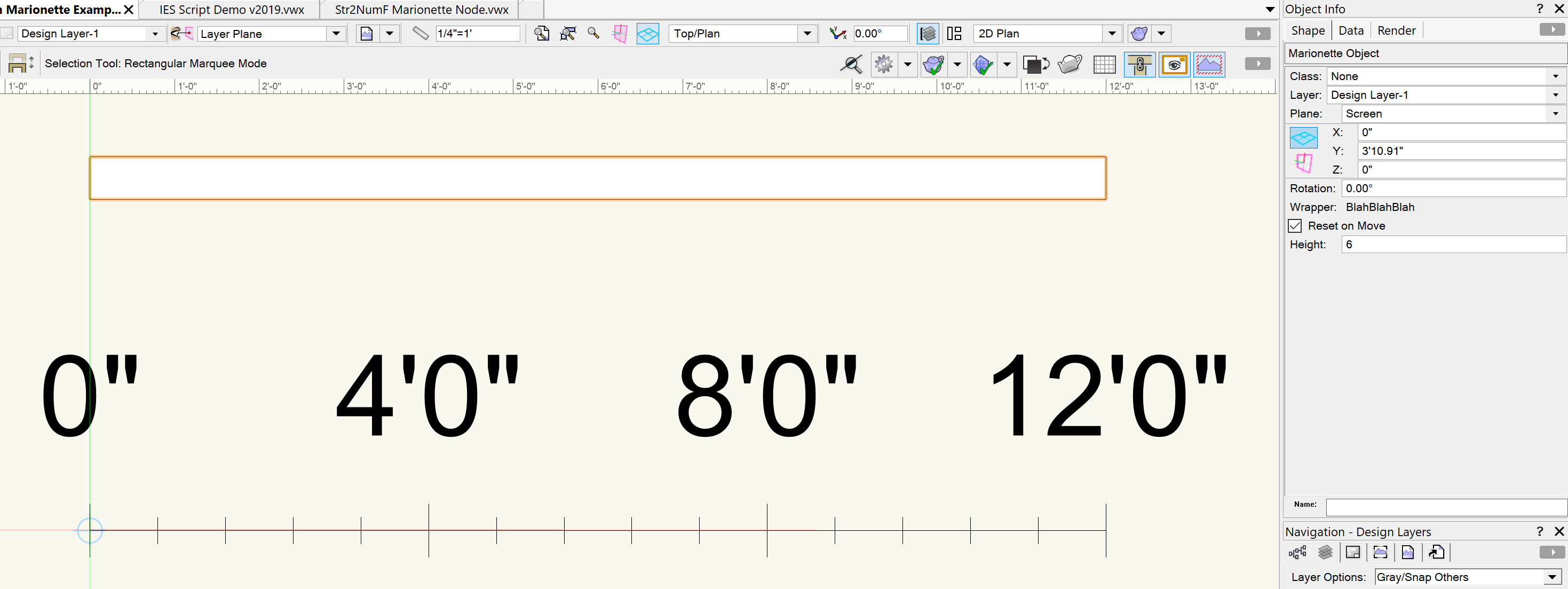Open the working plane pink axes icon
The image size is (1568, 589).
click(620, 34)
